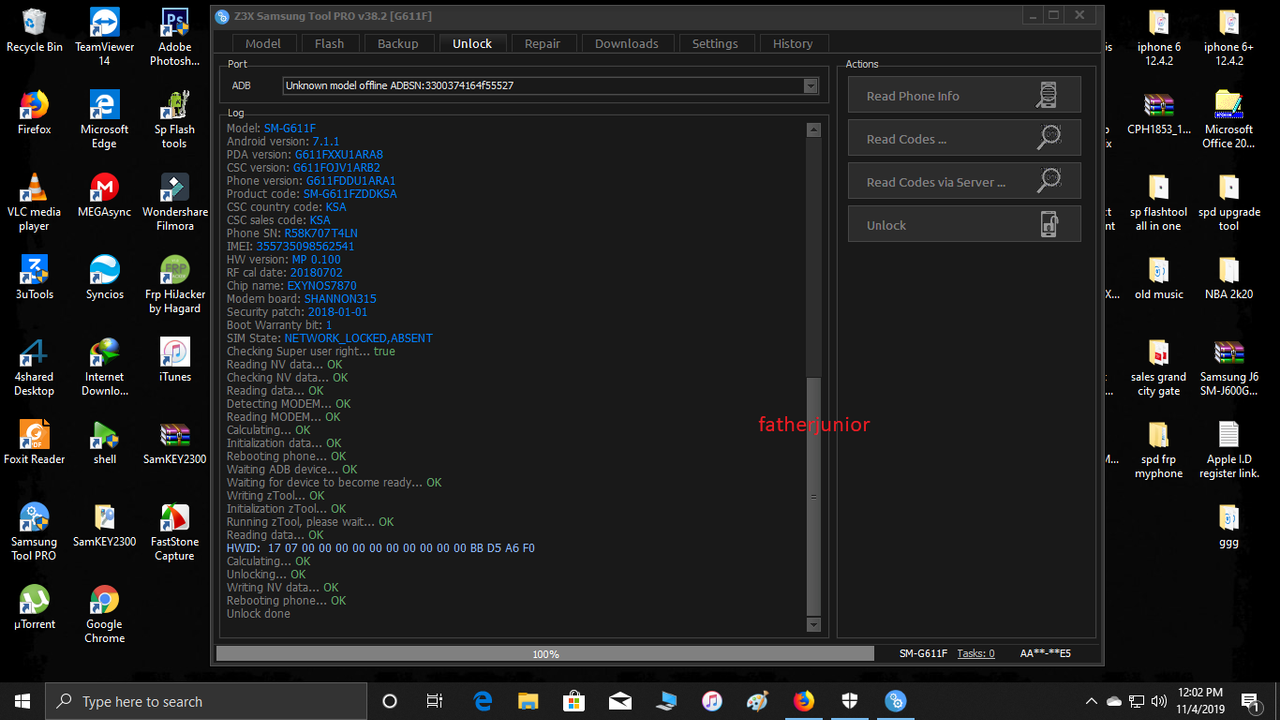The height and width of the screenshot is (720, 1280).
Task: Select the Internet Download Manager desktop icon
Action: (x=104, y=368)
